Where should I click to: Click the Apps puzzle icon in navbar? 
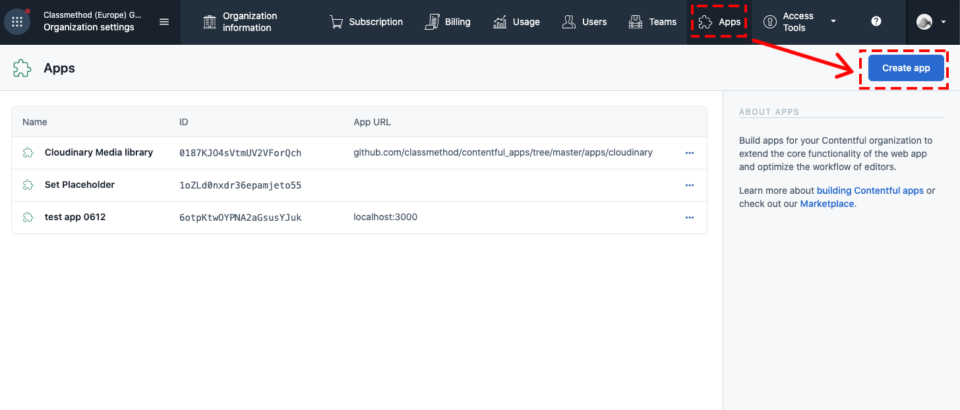tap(705, 22)
